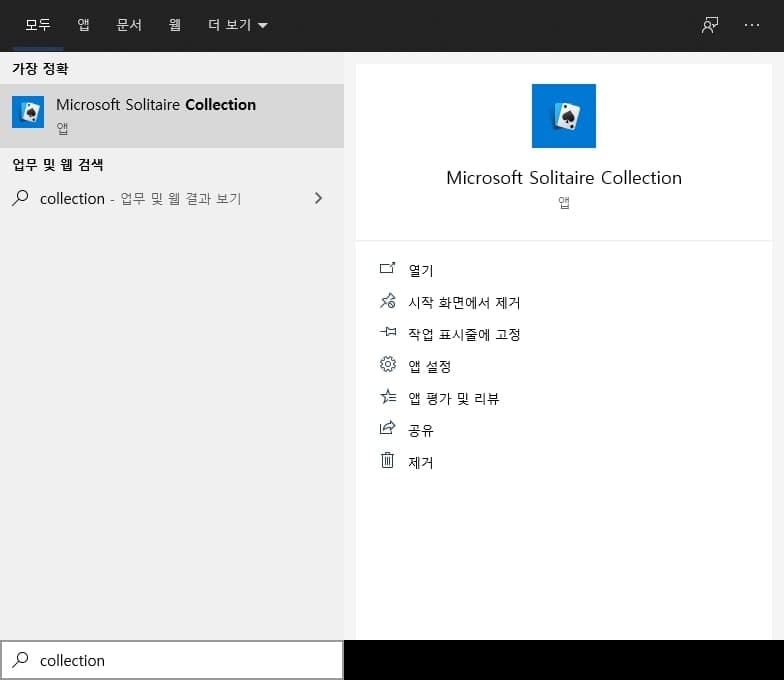Screen dimensions: 784x680
Task: Expand the chevron next to collection web search
Action: pyautogui.click(x=318, y=198)
